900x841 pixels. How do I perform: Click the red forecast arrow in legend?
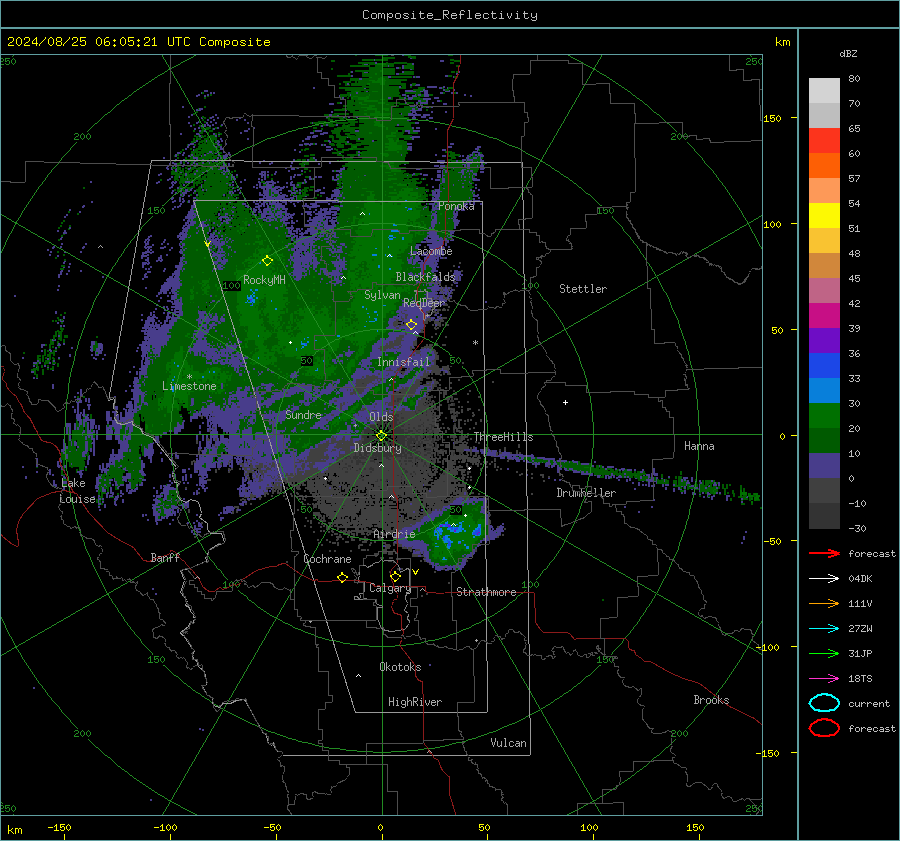(x=824, y=553)
